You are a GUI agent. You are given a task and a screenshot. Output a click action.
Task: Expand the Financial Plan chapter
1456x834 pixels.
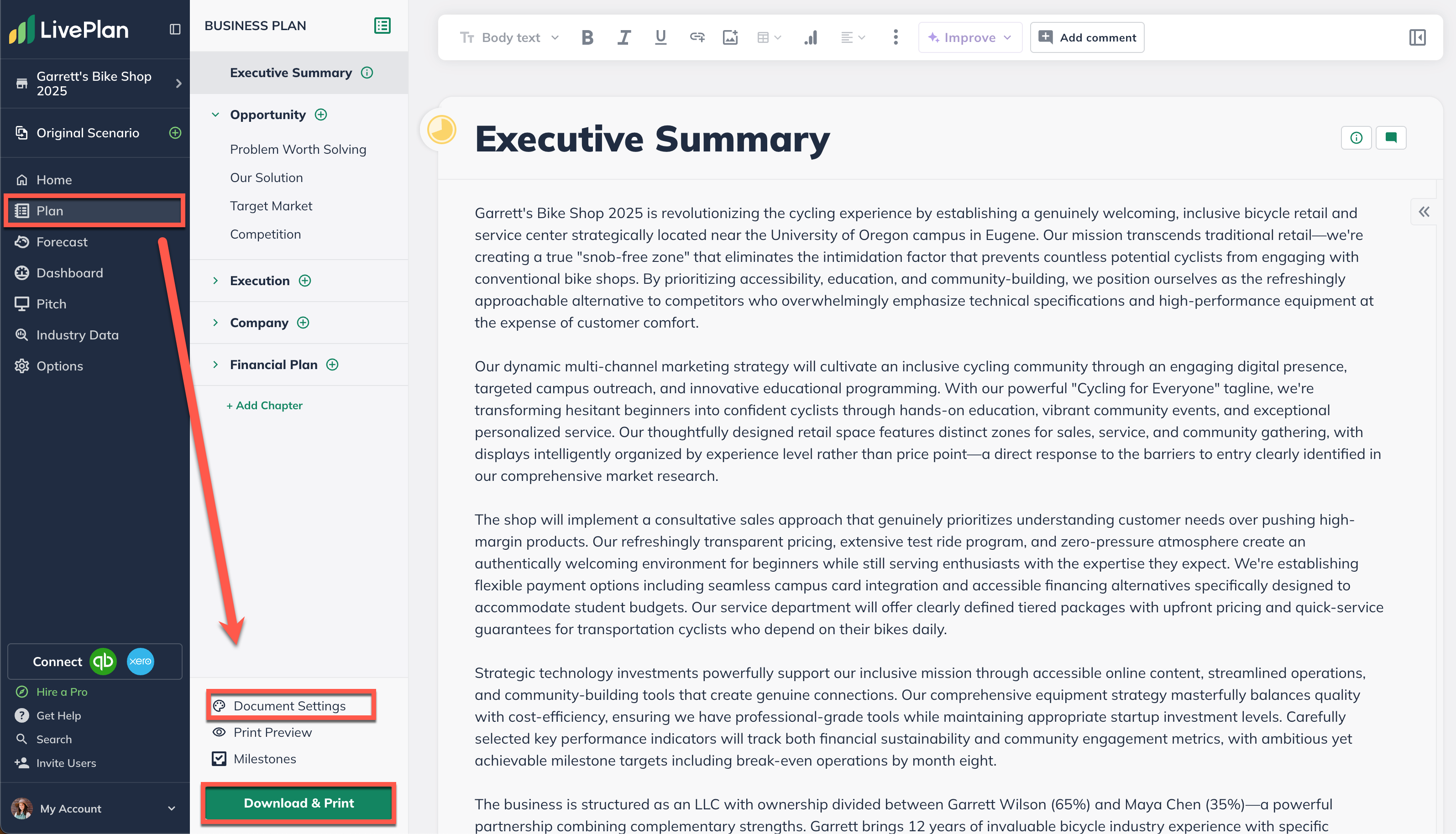pos(215,365)
